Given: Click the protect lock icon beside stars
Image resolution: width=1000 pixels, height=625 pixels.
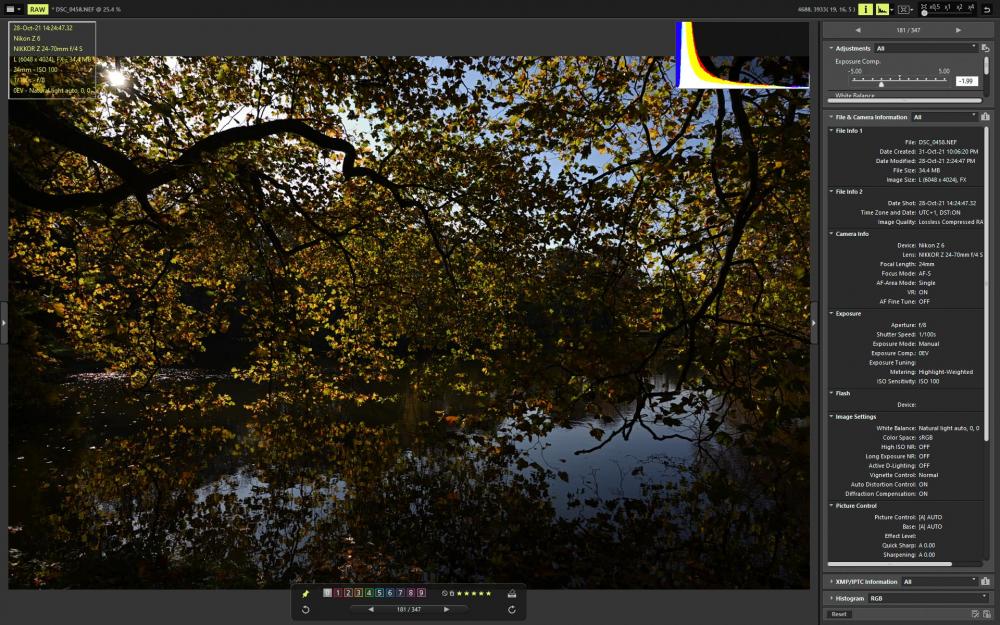Looking at the screenshot, I should pos(452,594).
